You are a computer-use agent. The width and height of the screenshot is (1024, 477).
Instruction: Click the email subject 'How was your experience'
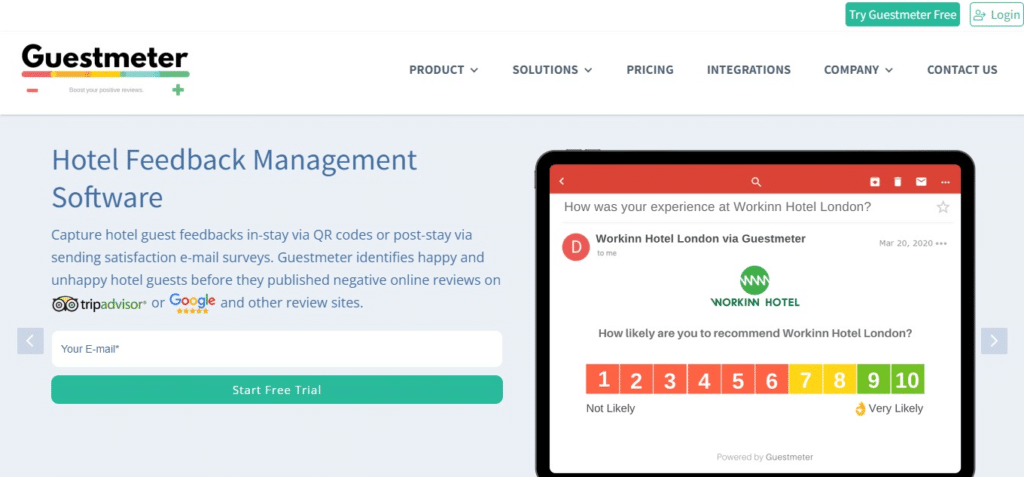[x=717, y=206]
